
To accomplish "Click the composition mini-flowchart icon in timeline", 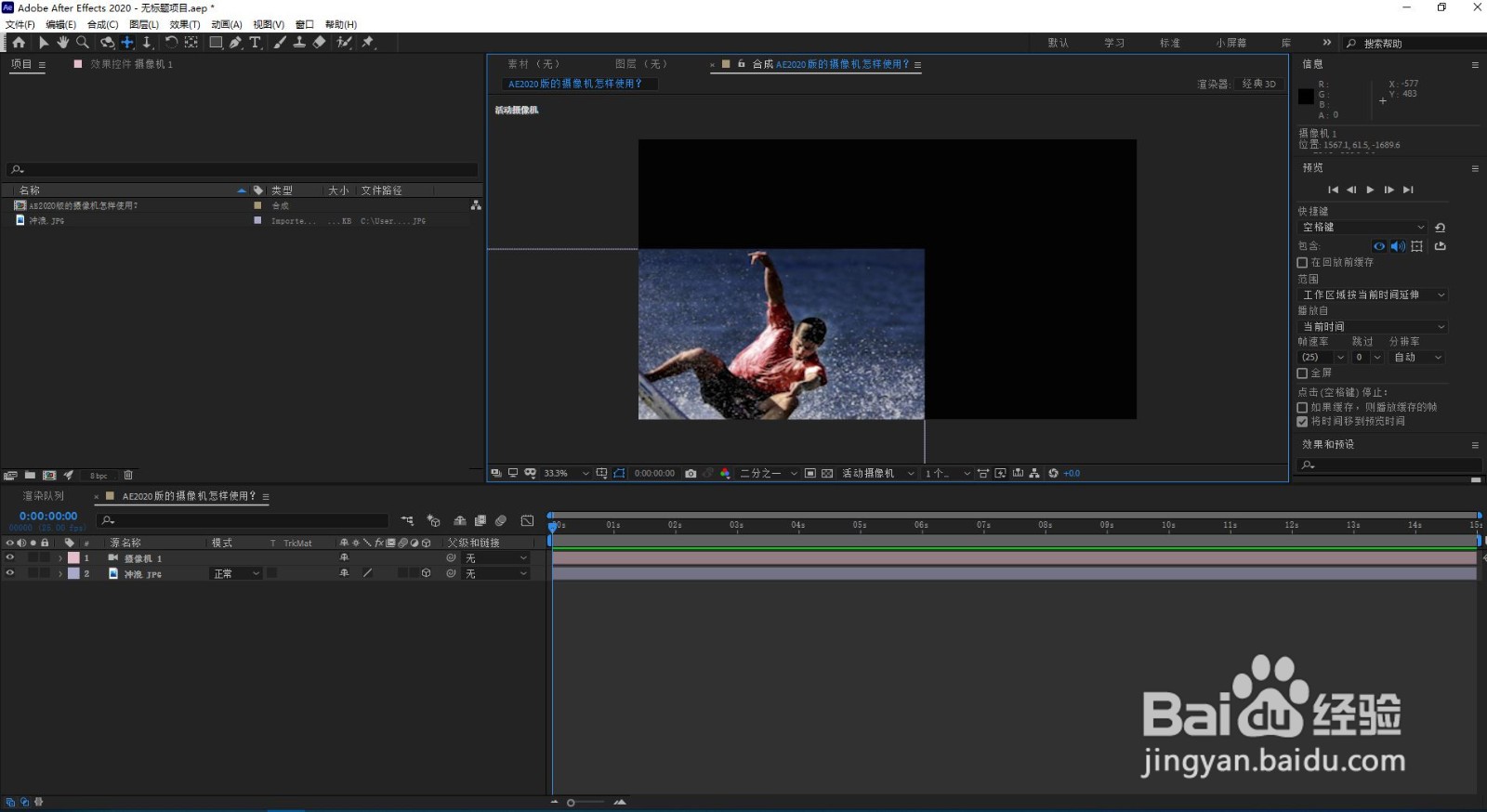I will click(x=407, y=520).
